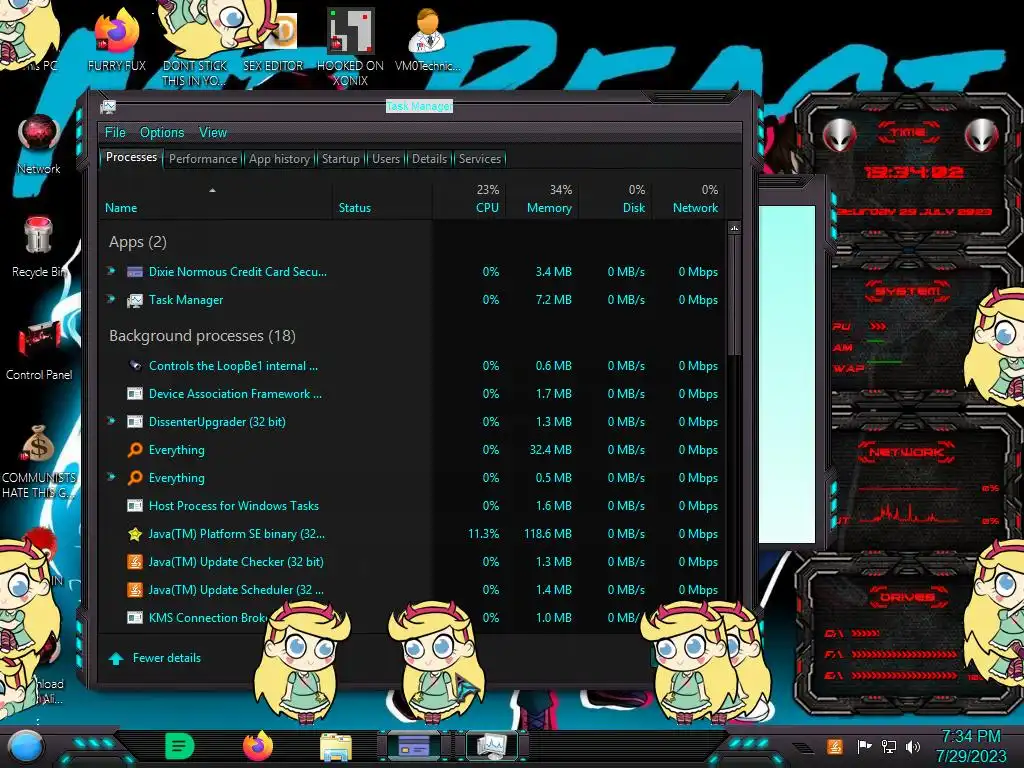Select Java(TM) Platform SE binary row
The image size is (1024, 768).
tap(413, 534)
